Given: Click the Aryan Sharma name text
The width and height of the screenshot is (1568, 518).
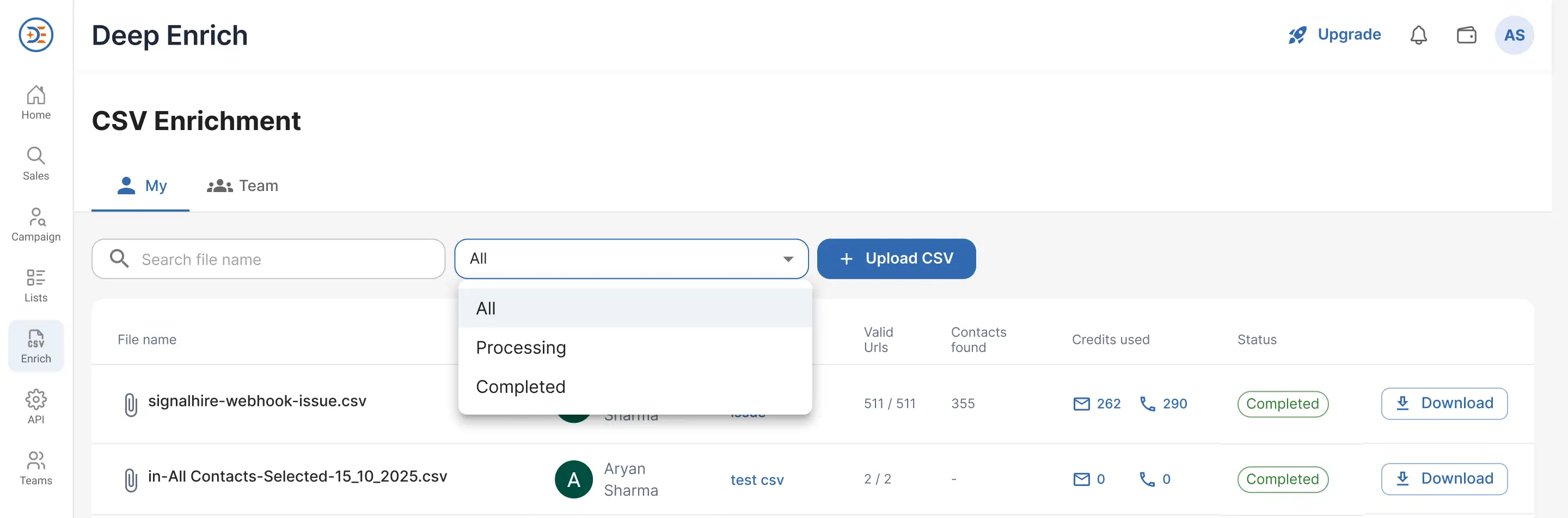Looking at the screenshot, I should pyautogui.click(x=630, y=479).
